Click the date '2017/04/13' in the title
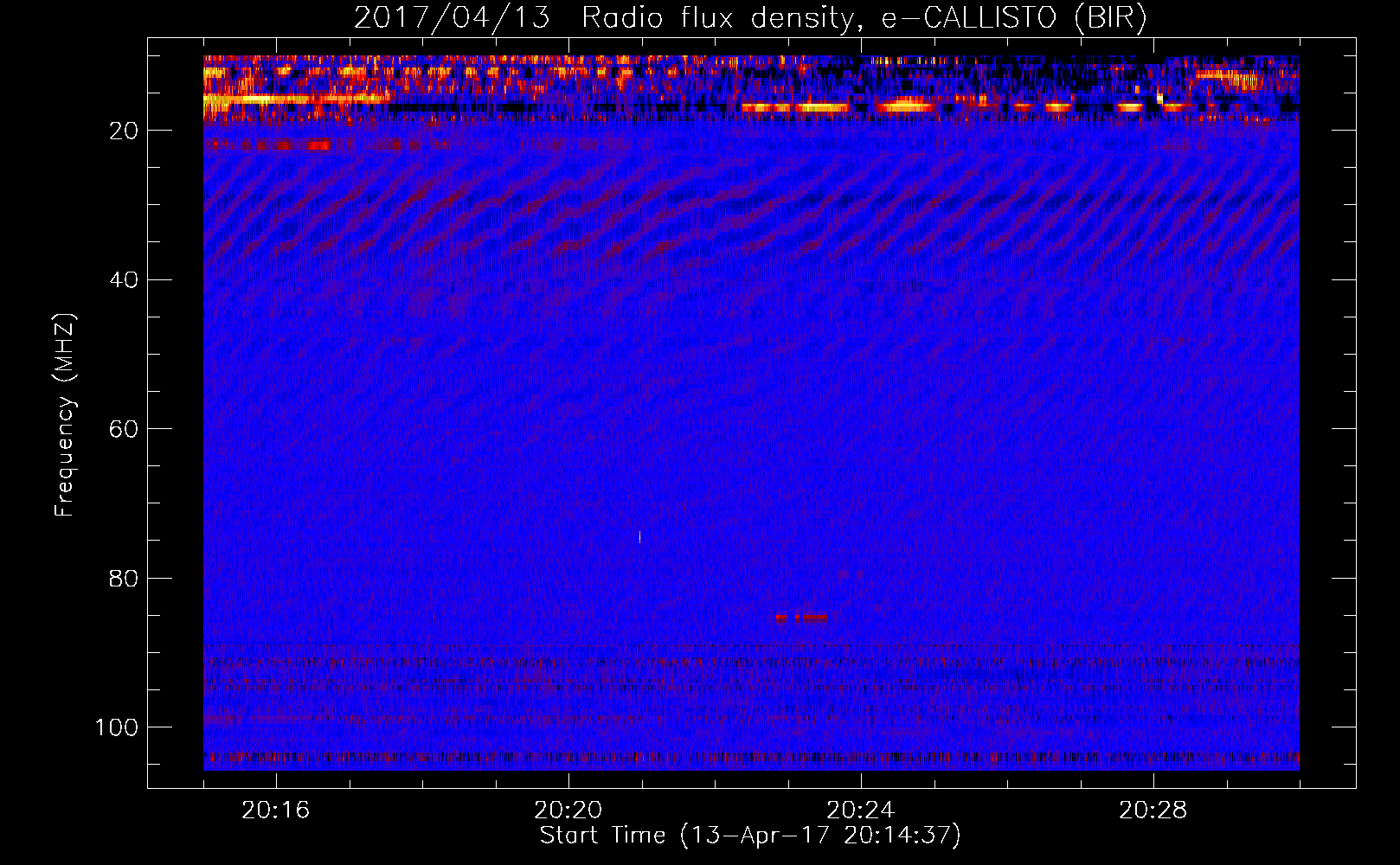This screenshot has height=865, width=1400. pos(452,17)
